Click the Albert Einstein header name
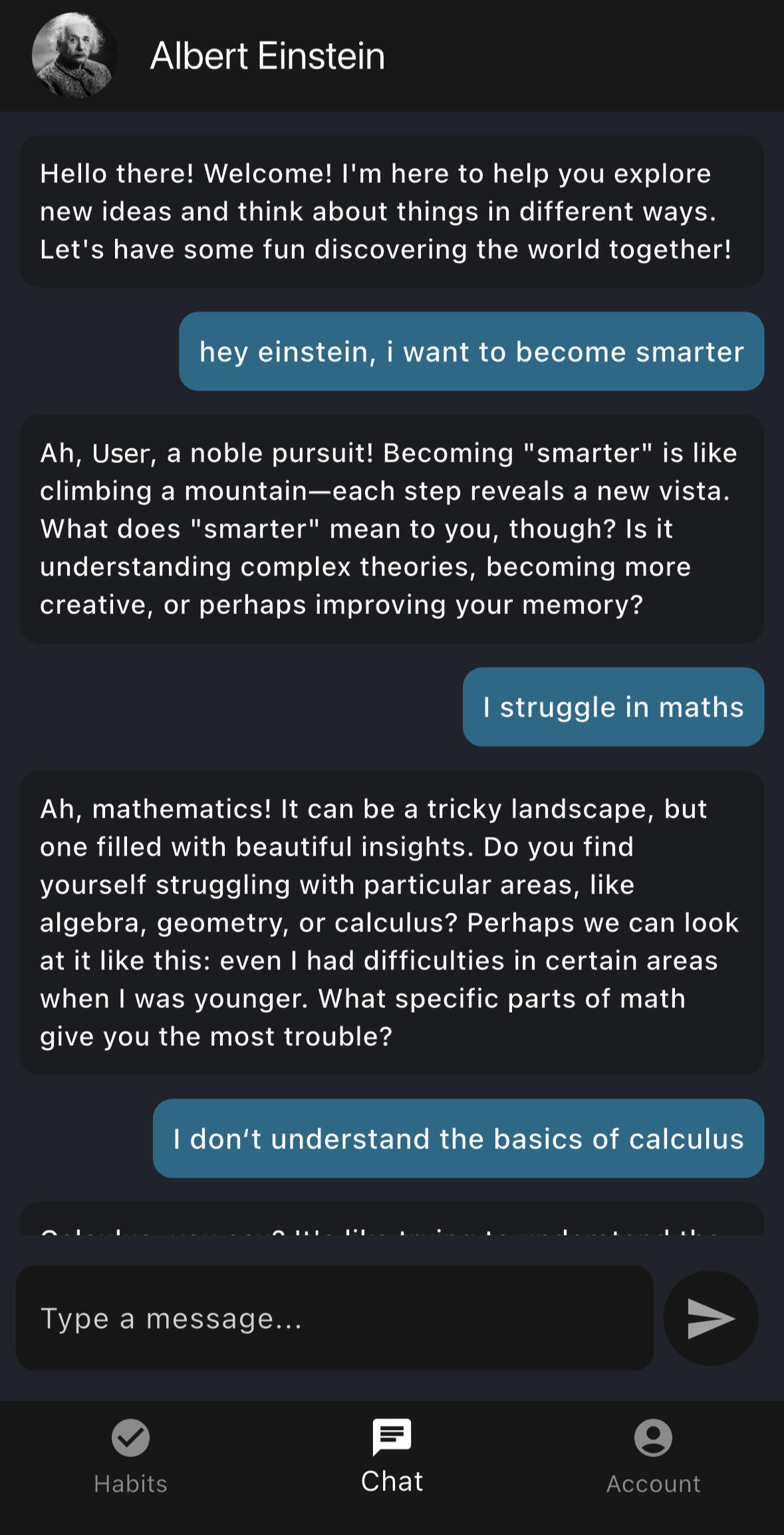The width and height of the screenshot is (784, 1535). pyautogui.click(x=267, y=56)
